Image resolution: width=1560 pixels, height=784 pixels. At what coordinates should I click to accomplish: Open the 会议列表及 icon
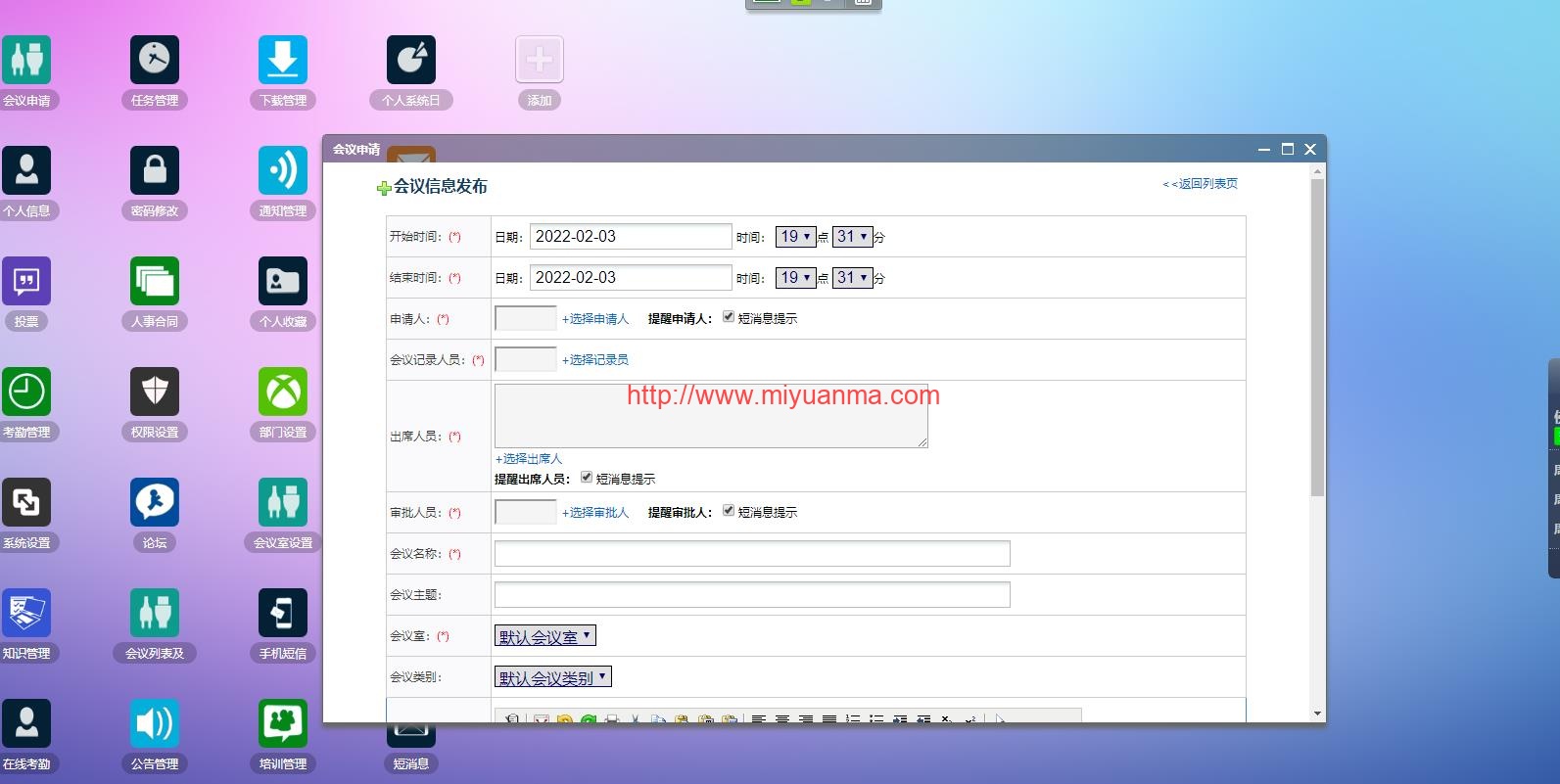point(155,613)
